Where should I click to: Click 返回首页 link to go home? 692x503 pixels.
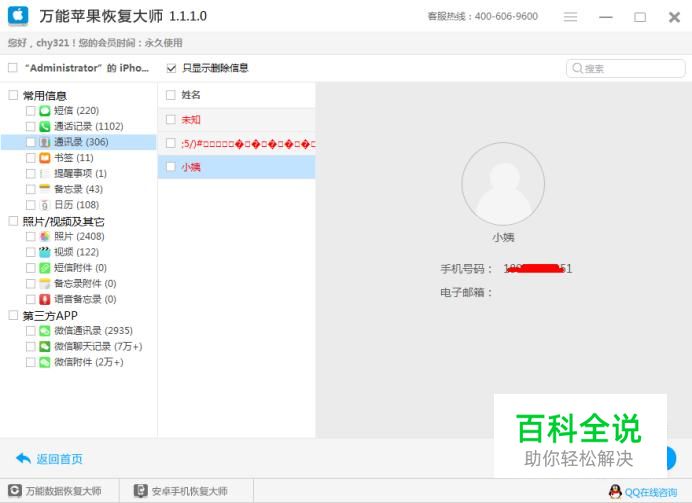[60, 459]
